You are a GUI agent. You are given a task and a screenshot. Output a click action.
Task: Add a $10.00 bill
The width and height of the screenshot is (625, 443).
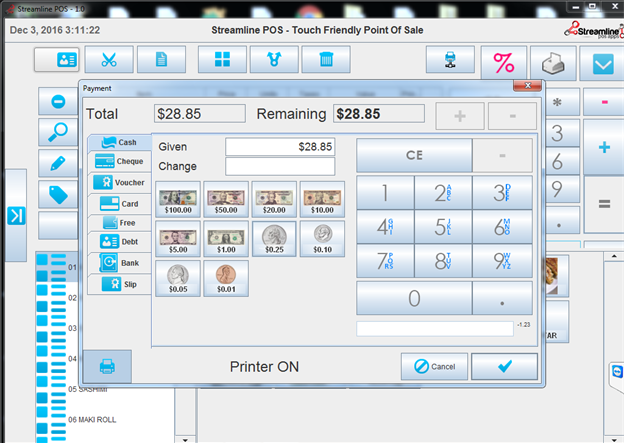coord(322,199)
